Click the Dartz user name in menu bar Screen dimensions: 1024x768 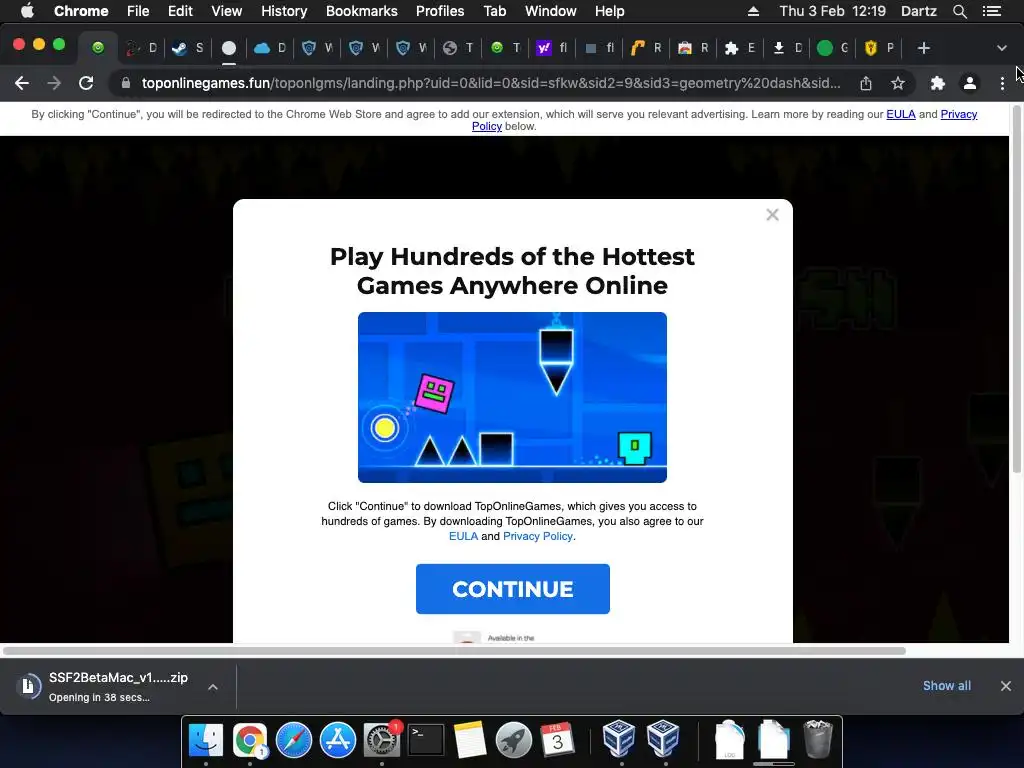918,11
